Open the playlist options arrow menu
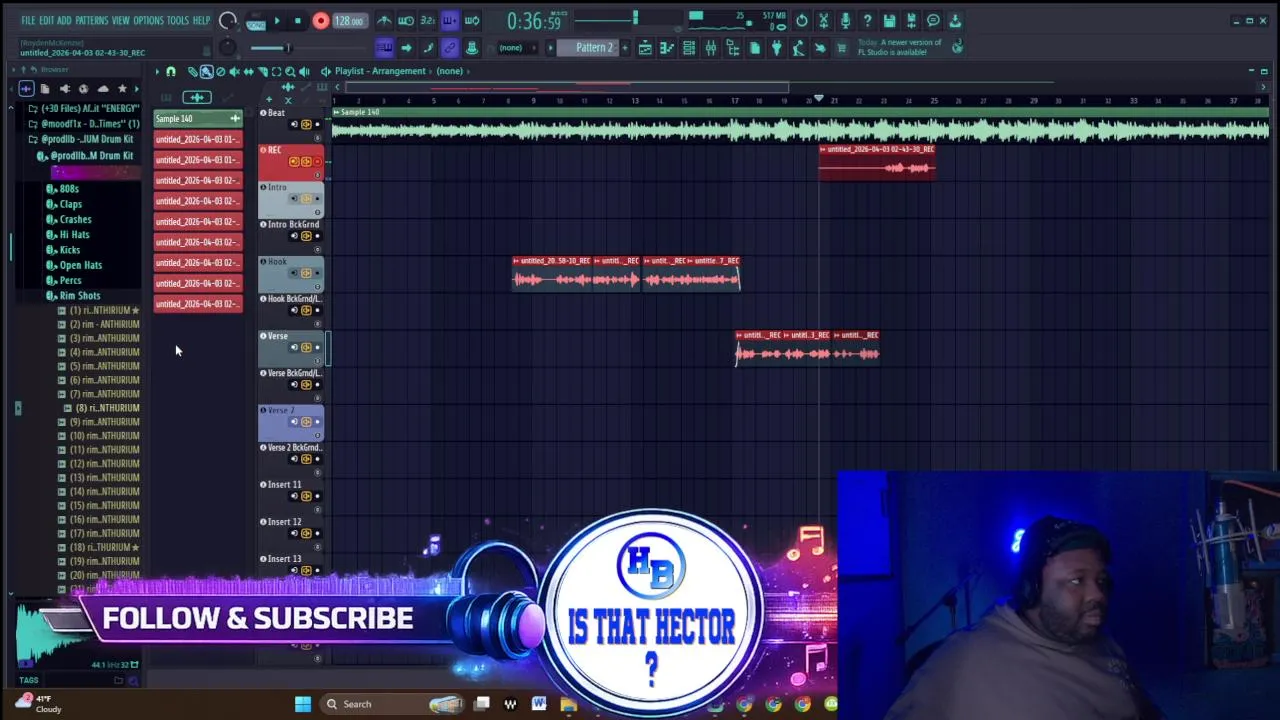Image resolution: width=1280 pixels, height=720 pixels. click(x=157, y=71)
